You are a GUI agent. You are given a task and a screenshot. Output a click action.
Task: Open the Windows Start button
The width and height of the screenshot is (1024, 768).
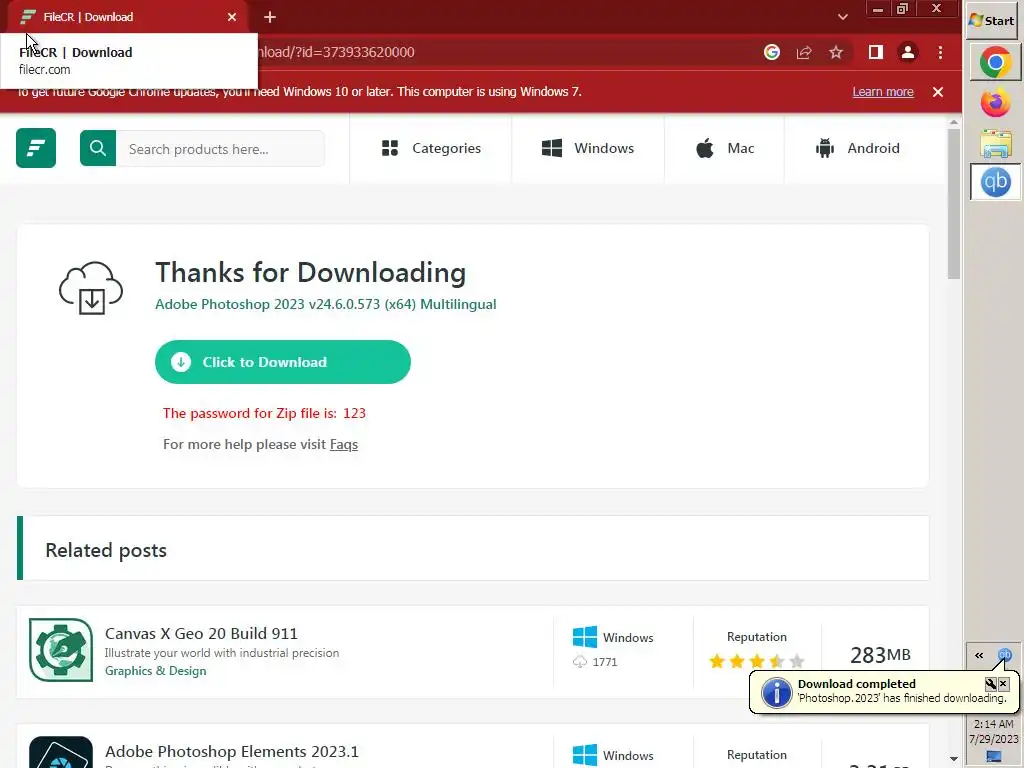click(x=993, y=20)
